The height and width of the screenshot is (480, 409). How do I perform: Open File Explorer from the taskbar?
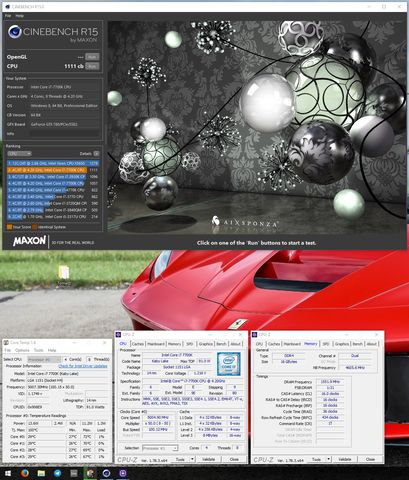(x=41, y=473)
